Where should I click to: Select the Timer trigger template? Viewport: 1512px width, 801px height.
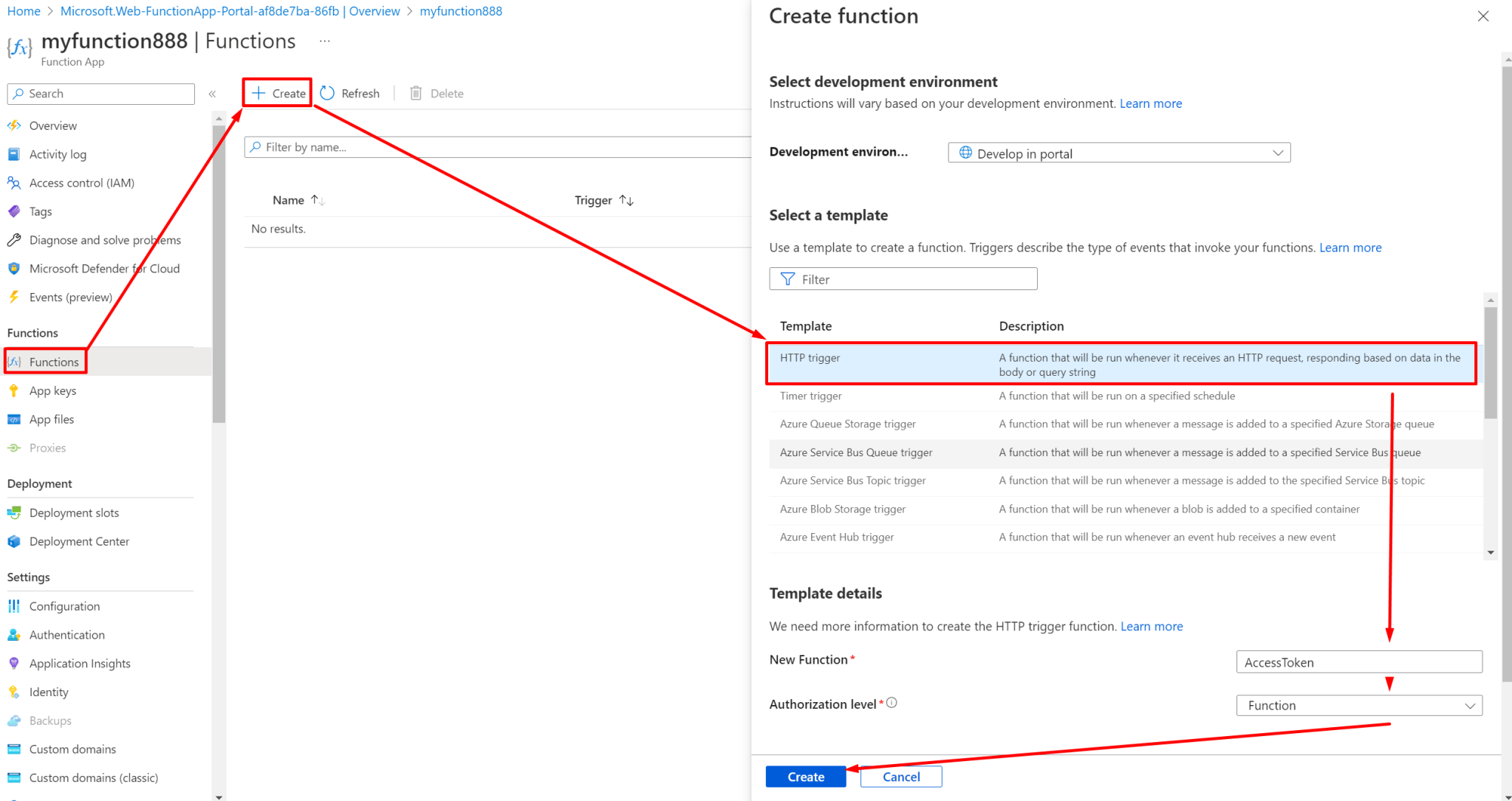1126,396
